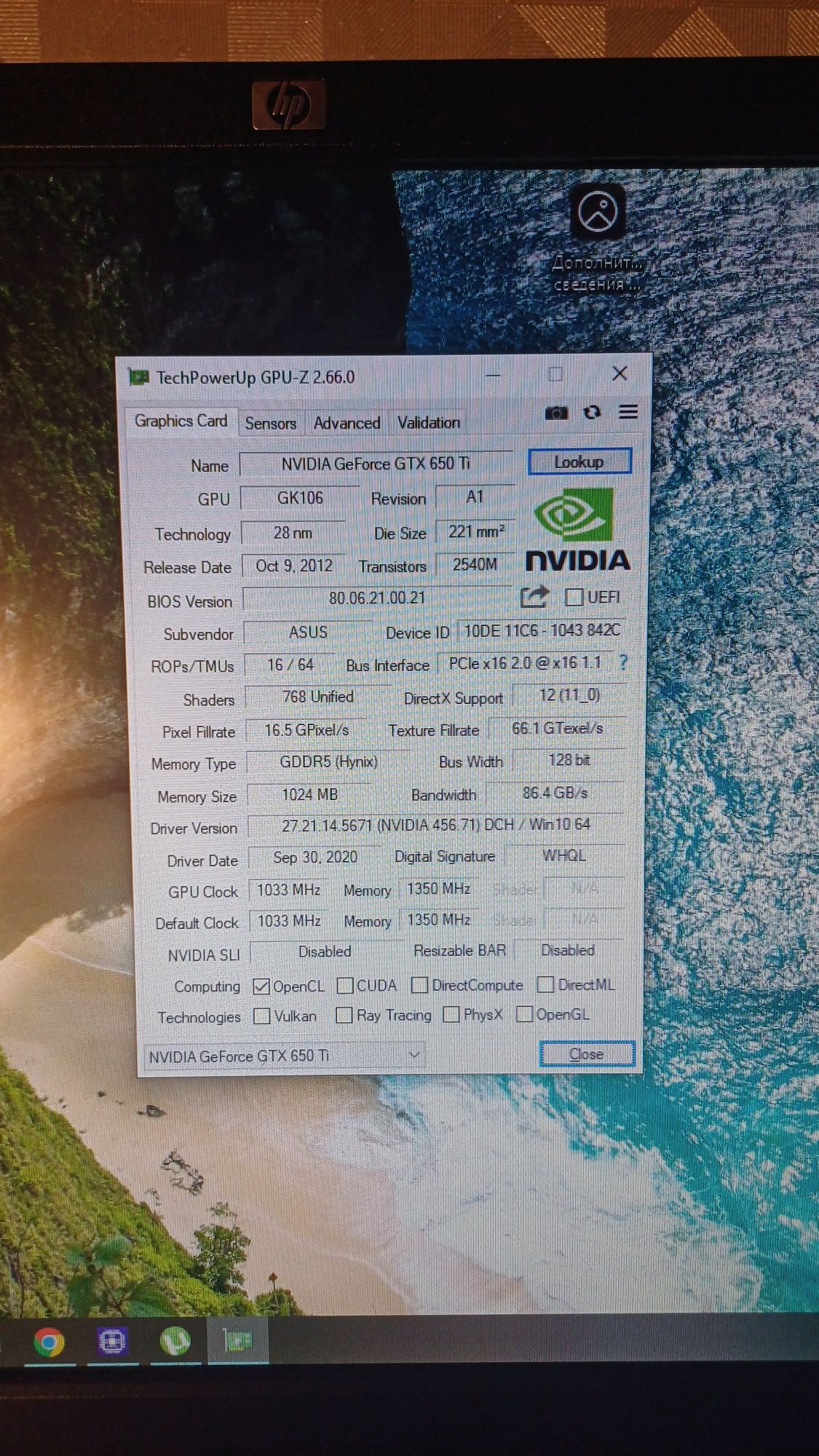
Task: Click the Release Date value Oct 9, 2012
Action: [294, 566]
